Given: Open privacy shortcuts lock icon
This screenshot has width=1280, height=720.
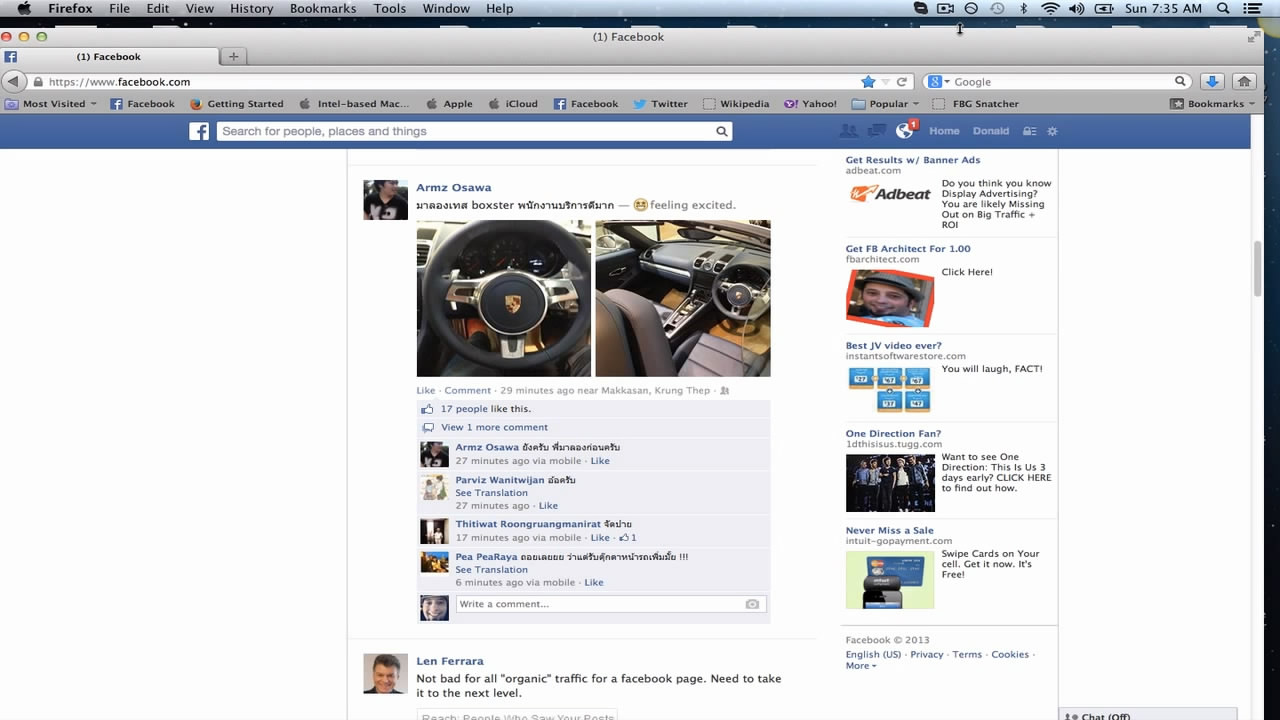Looking at the screenshot, I should pos(1029,131).
